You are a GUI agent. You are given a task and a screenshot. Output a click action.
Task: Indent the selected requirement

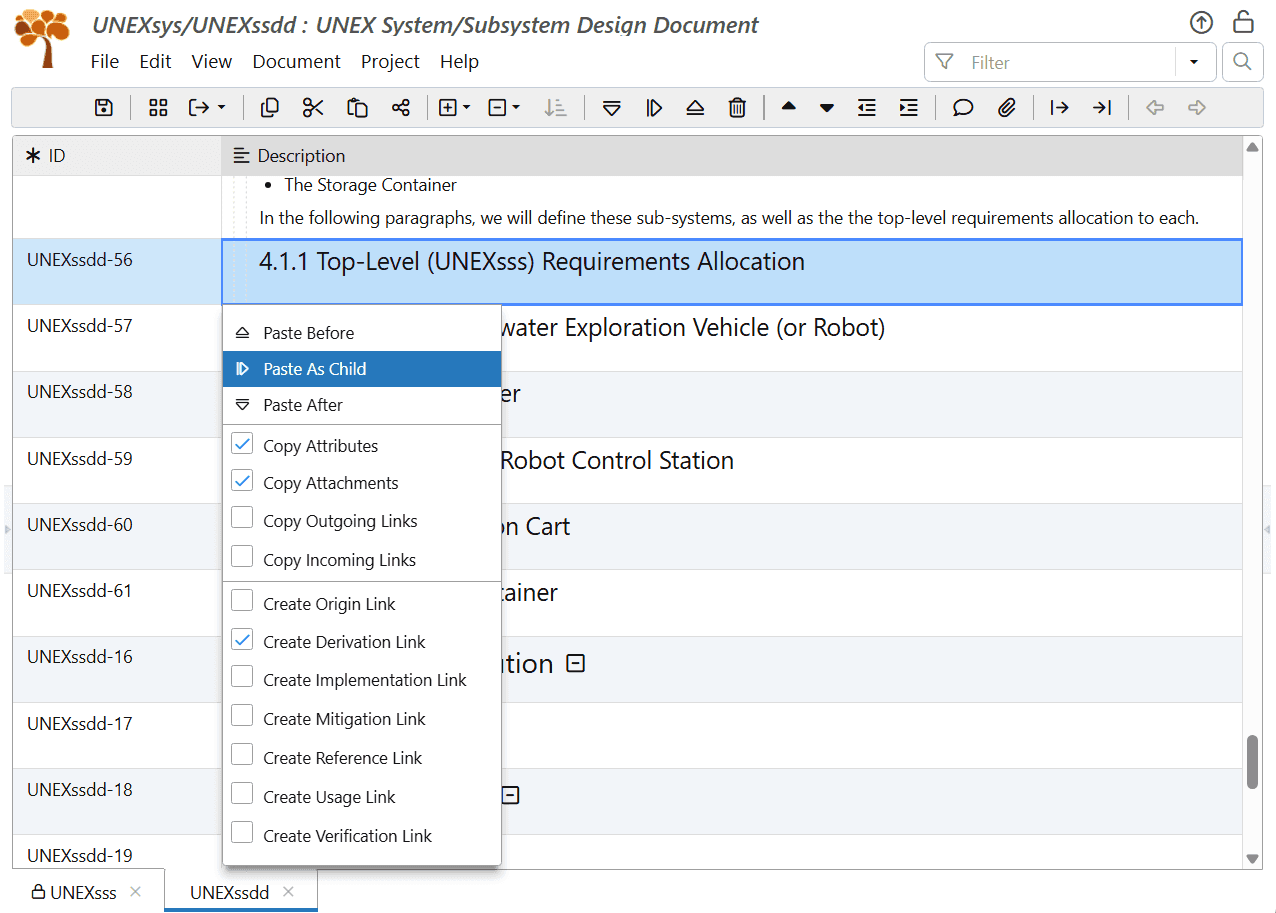tap(907, 107)
